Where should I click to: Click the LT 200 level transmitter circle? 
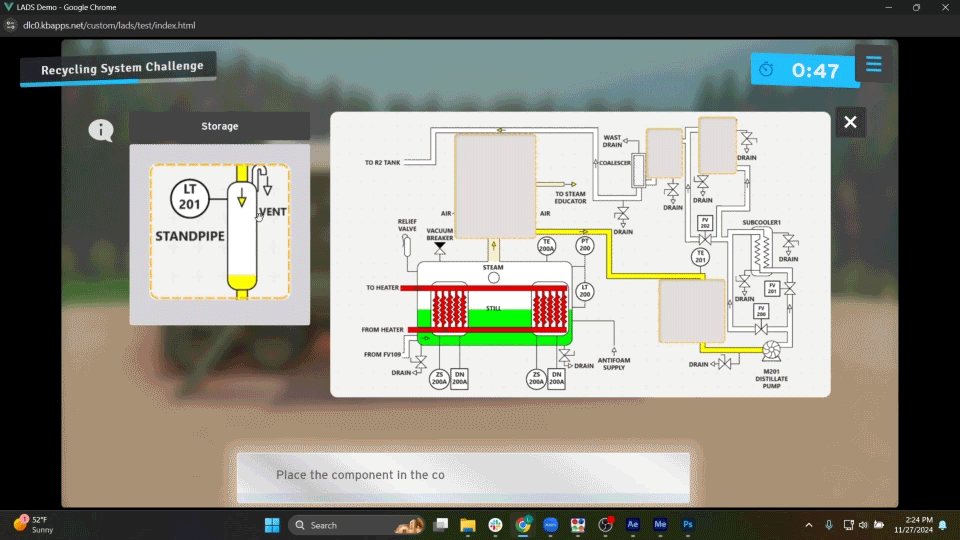[x=585, y=291]
